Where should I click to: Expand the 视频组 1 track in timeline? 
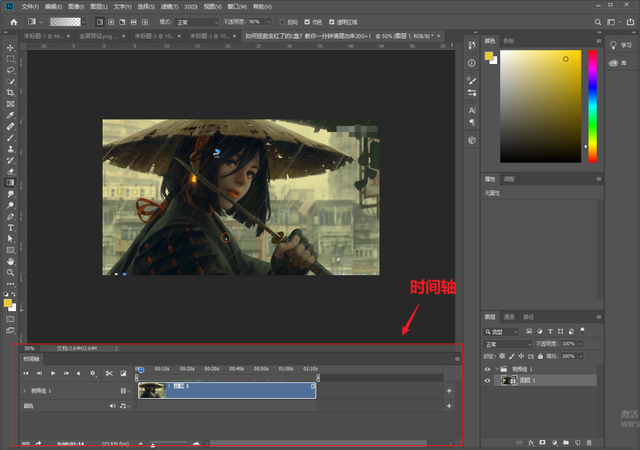tap(24, 391)
